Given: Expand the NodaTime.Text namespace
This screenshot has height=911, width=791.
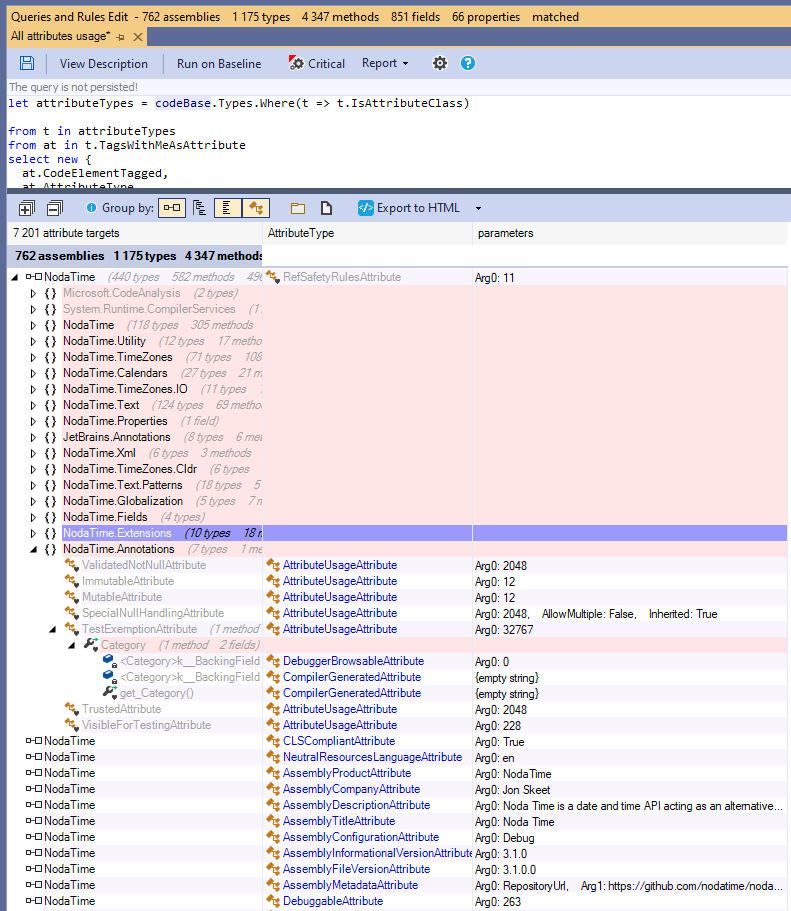Looking at the screenshot, I should click(x=34, y=406).
